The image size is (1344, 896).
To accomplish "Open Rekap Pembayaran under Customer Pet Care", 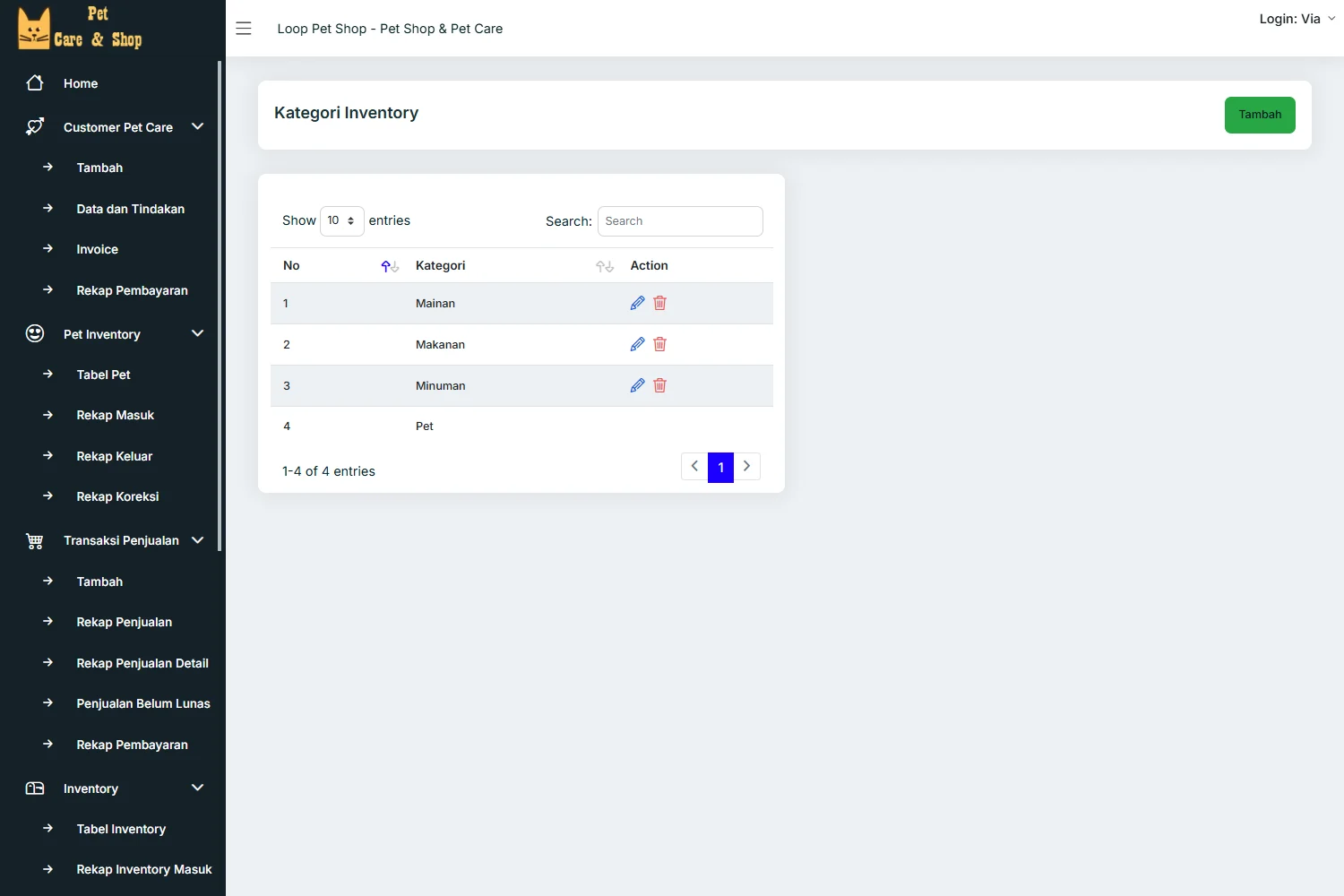I will (x=133, y=290).
